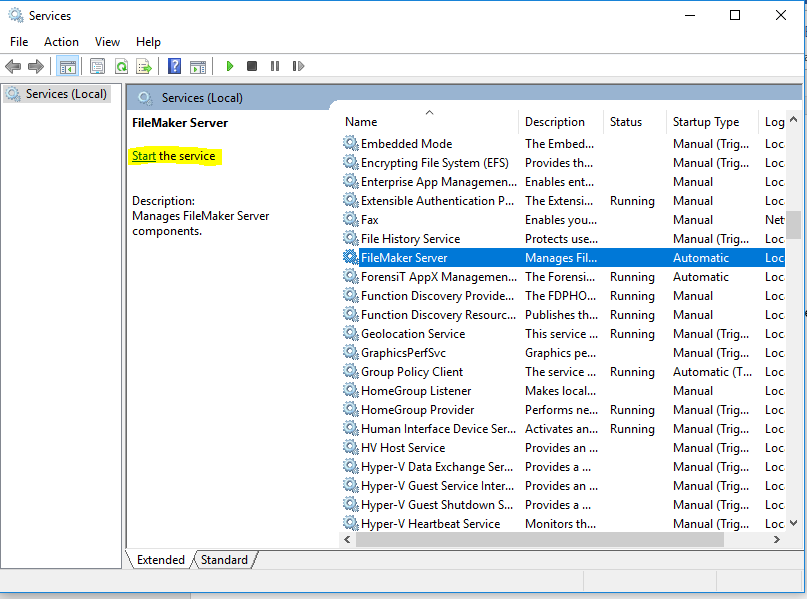Viewport: 807px width, 599px height.
Task: Open the File menu
Action: coord(19,42)
